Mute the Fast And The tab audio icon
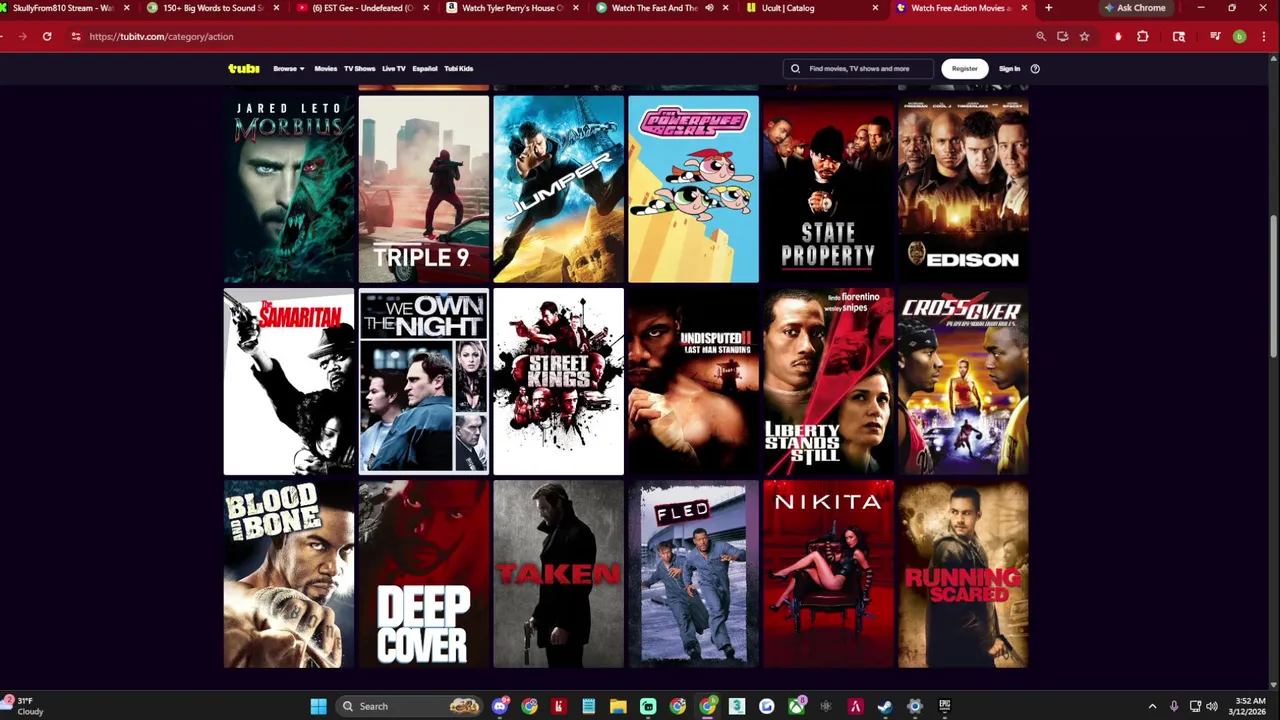This screenshot has height=720, width=1280. 709,8
